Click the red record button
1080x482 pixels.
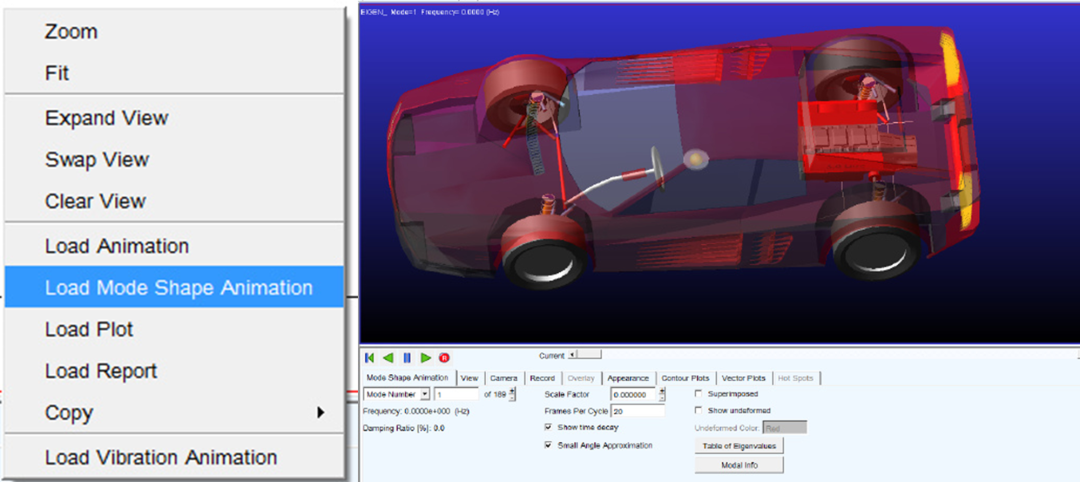(x=444, y=357)
